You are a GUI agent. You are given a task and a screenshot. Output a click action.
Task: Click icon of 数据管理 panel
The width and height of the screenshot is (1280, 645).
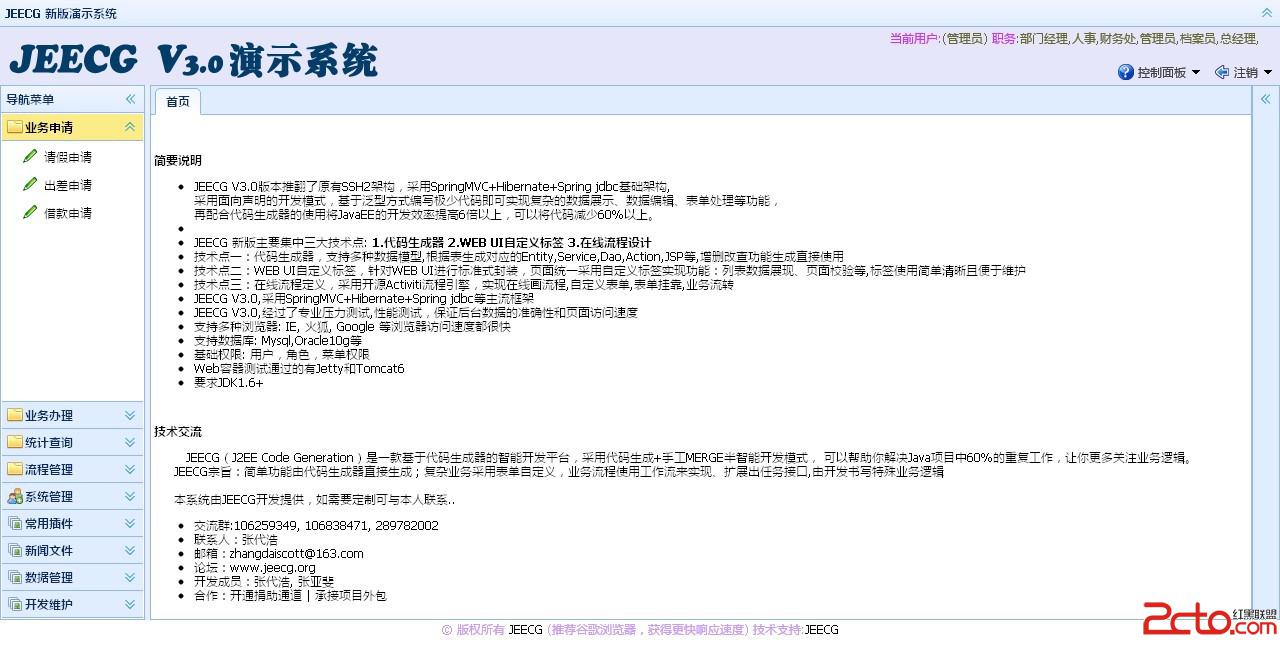[14, 577]
